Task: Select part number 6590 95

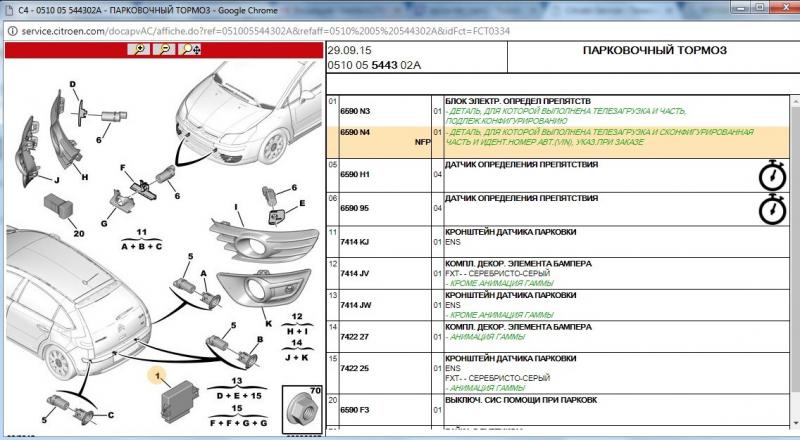Action: point(354,208)
